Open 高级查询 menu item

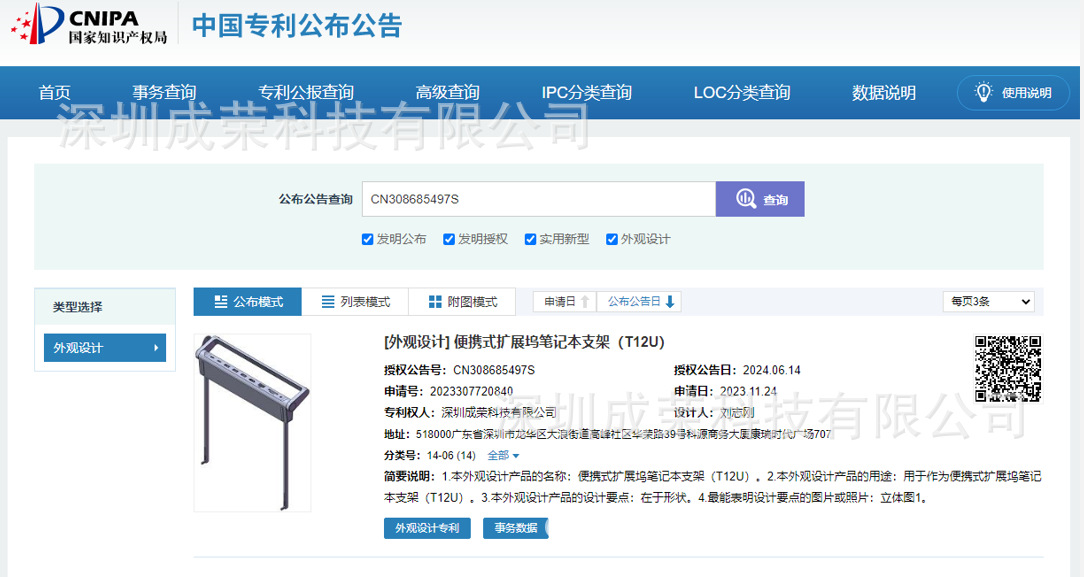[447, 93]
